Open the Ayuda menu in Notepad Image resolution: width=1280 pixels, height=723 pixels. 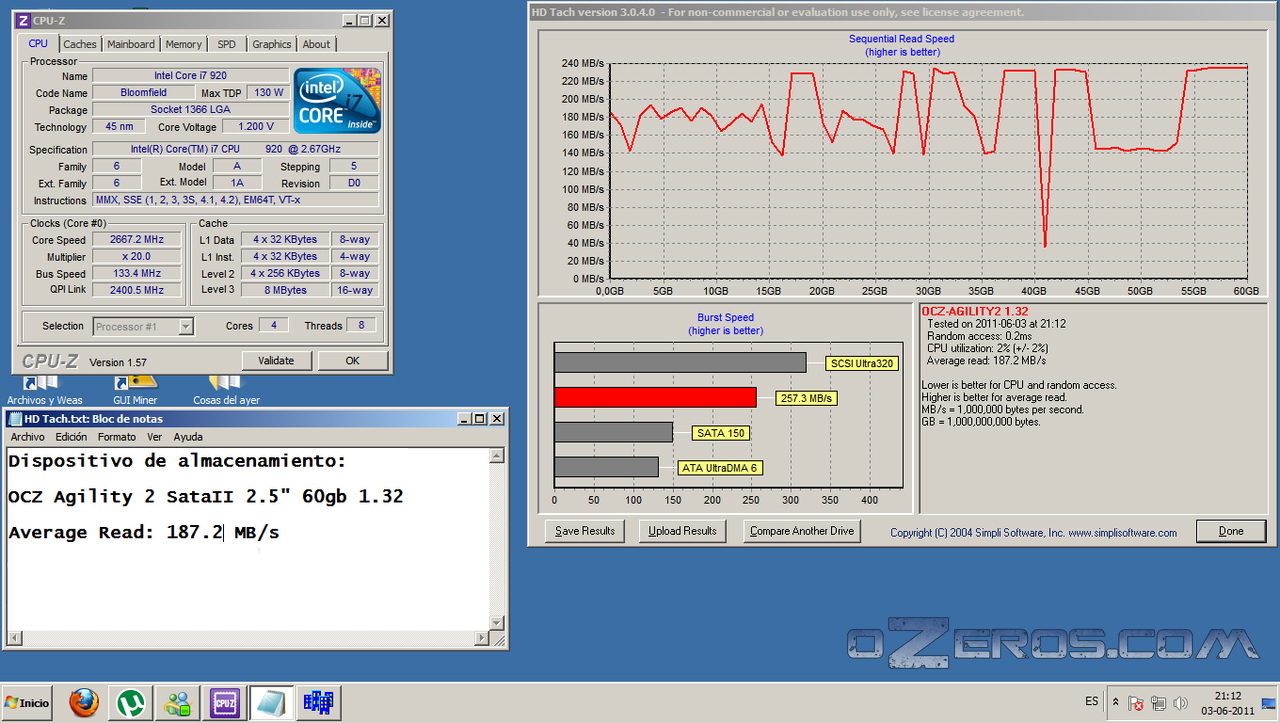188,437
